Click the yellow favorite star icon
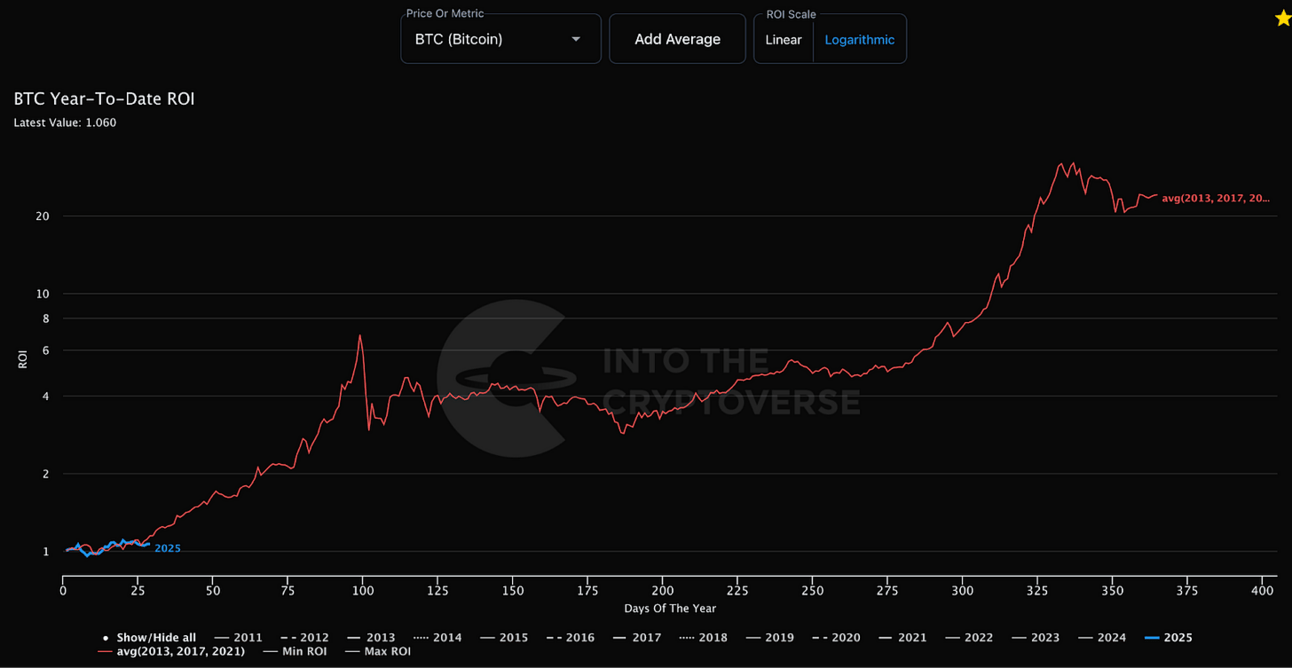The width and height of the screenshot is (1292, 668). pos(1283,18)
